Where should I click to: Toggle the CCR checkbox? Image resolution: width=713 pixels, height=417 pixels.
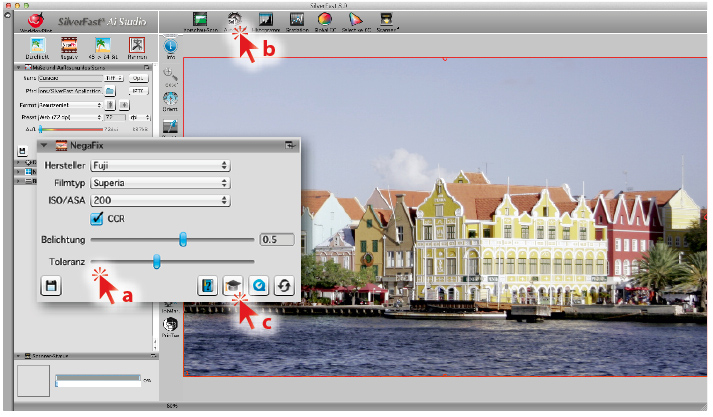(98, 217)
